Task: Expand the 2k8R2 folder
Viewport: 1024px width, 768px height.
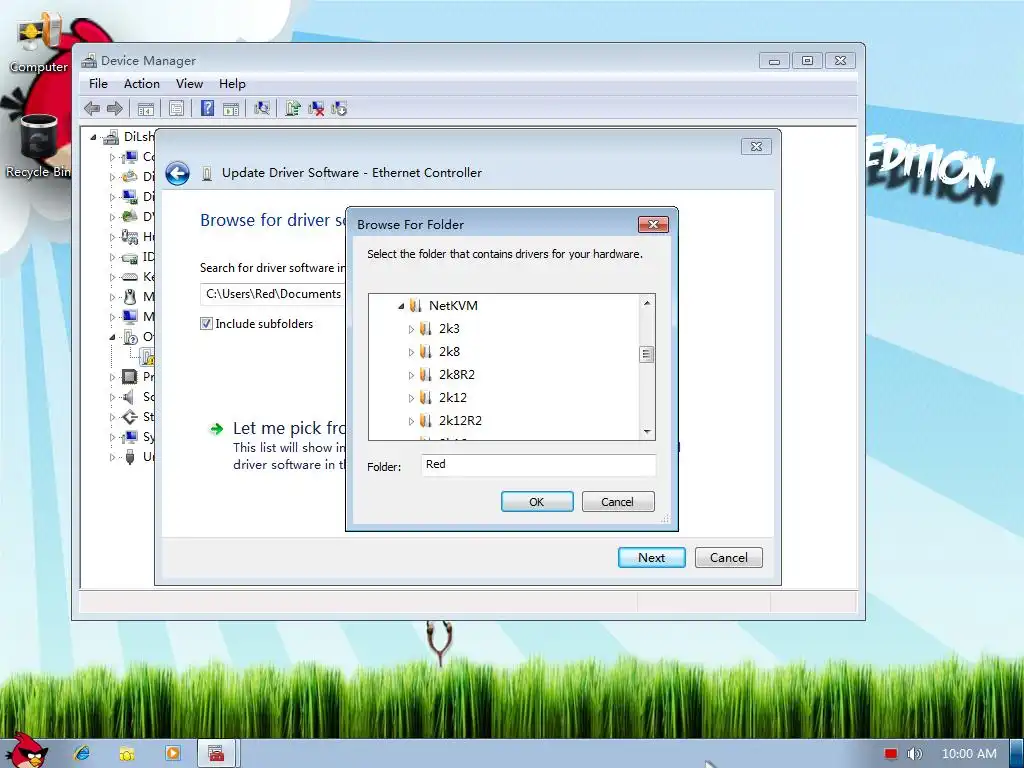Action: (x=411, y=375)
